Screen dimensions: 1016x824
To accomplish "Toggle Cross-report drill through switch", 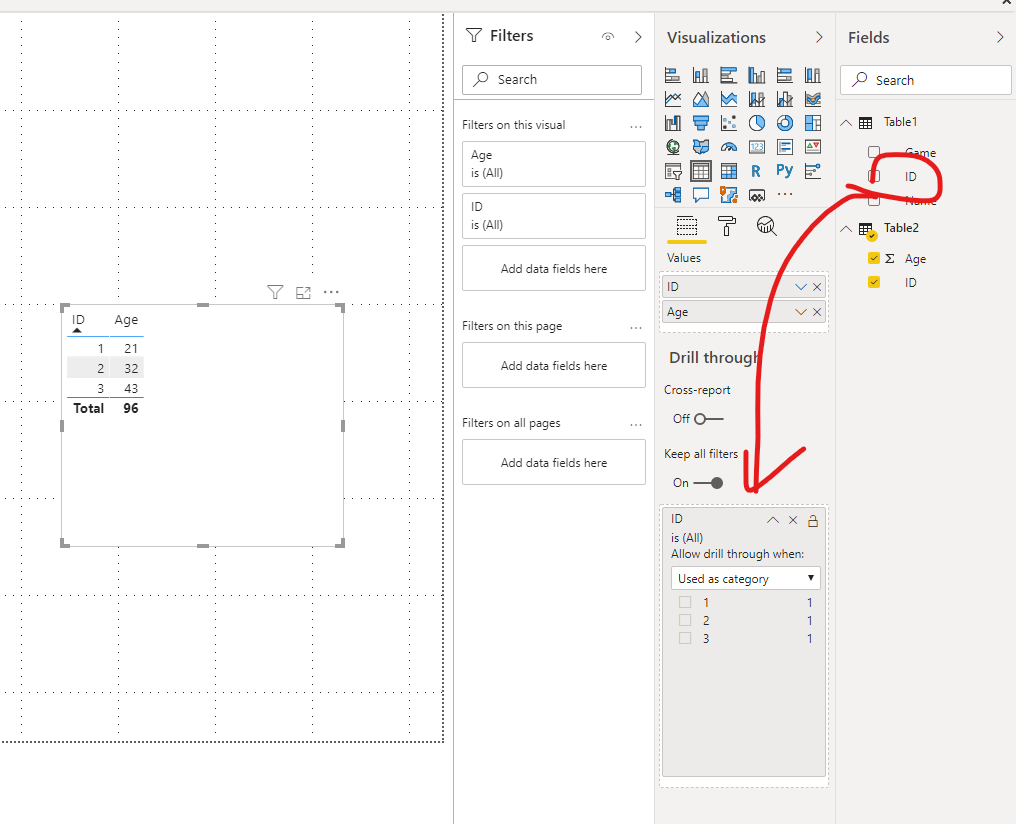I will 708,419.
